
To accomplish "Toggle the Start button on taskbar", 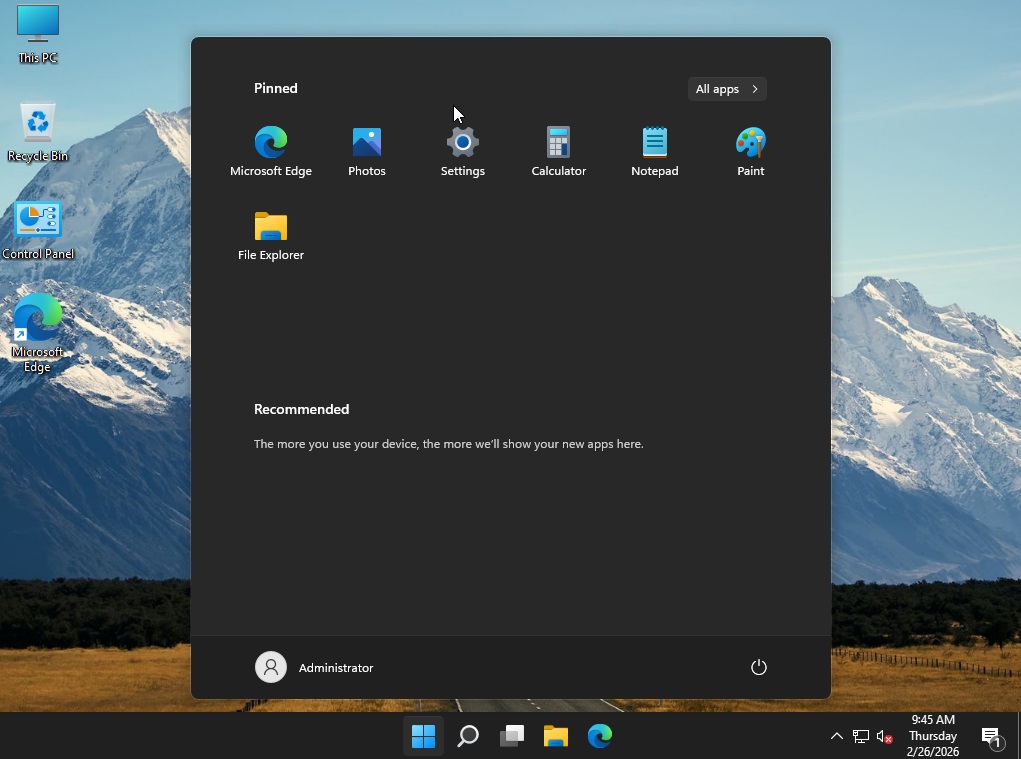I will [x=424, y=736].
